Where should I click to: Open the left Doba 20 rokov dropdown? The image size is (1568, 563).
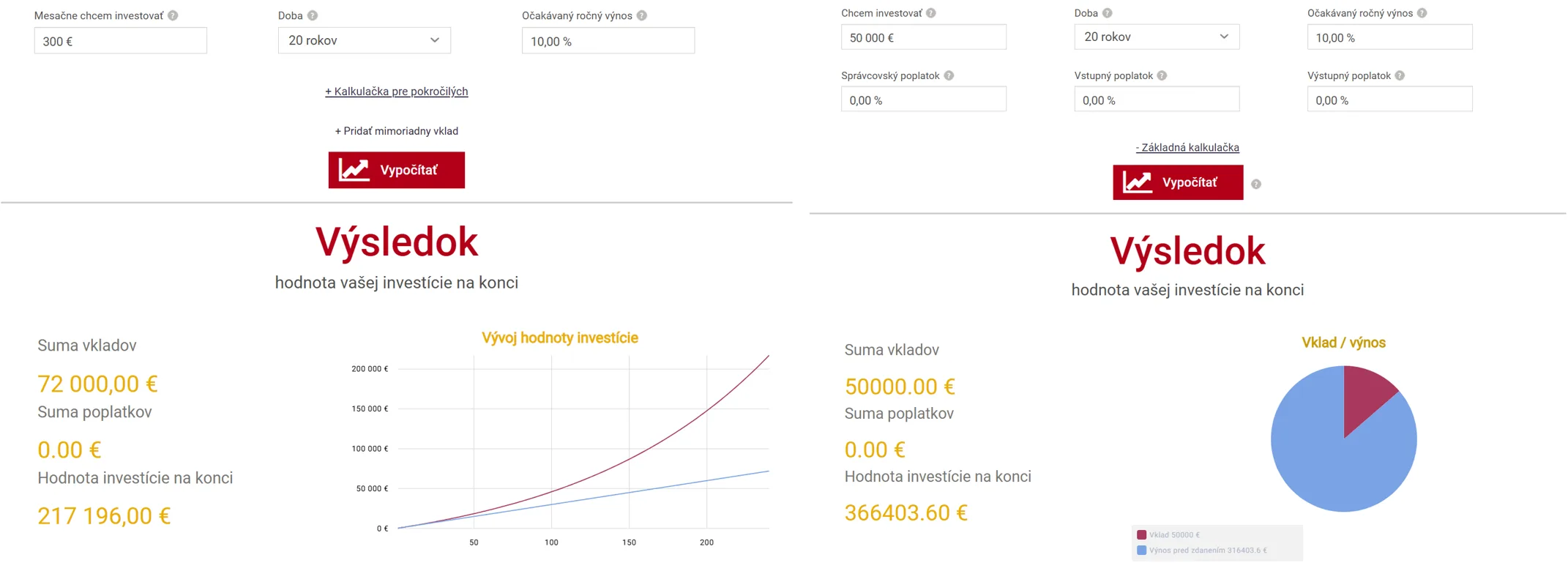tap(364, 40)
